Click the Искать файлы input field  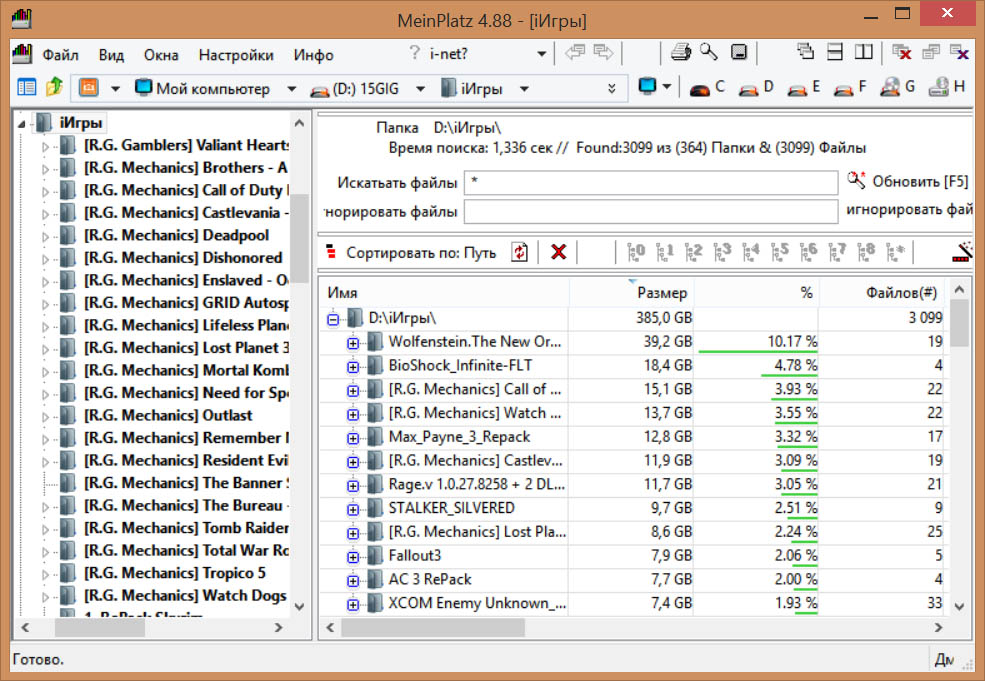point(651,182)
